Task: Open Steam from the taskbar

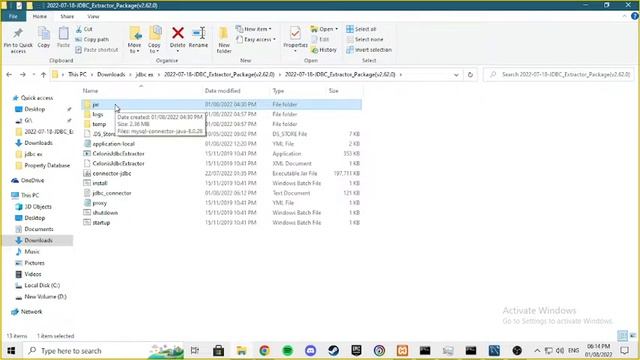Action: [333, 351]
